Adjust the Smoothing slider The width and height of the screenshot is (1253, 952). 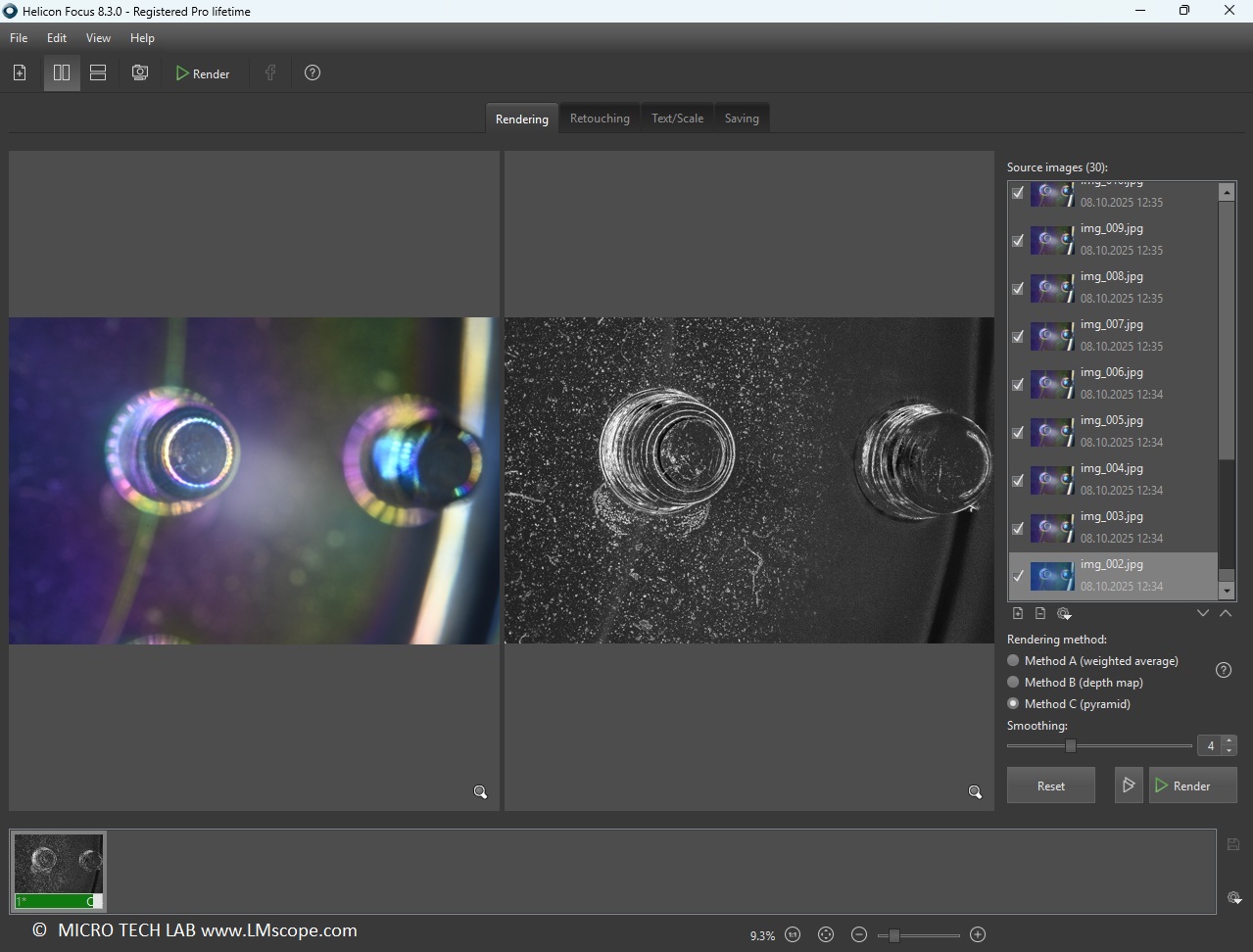(1069, 745)
